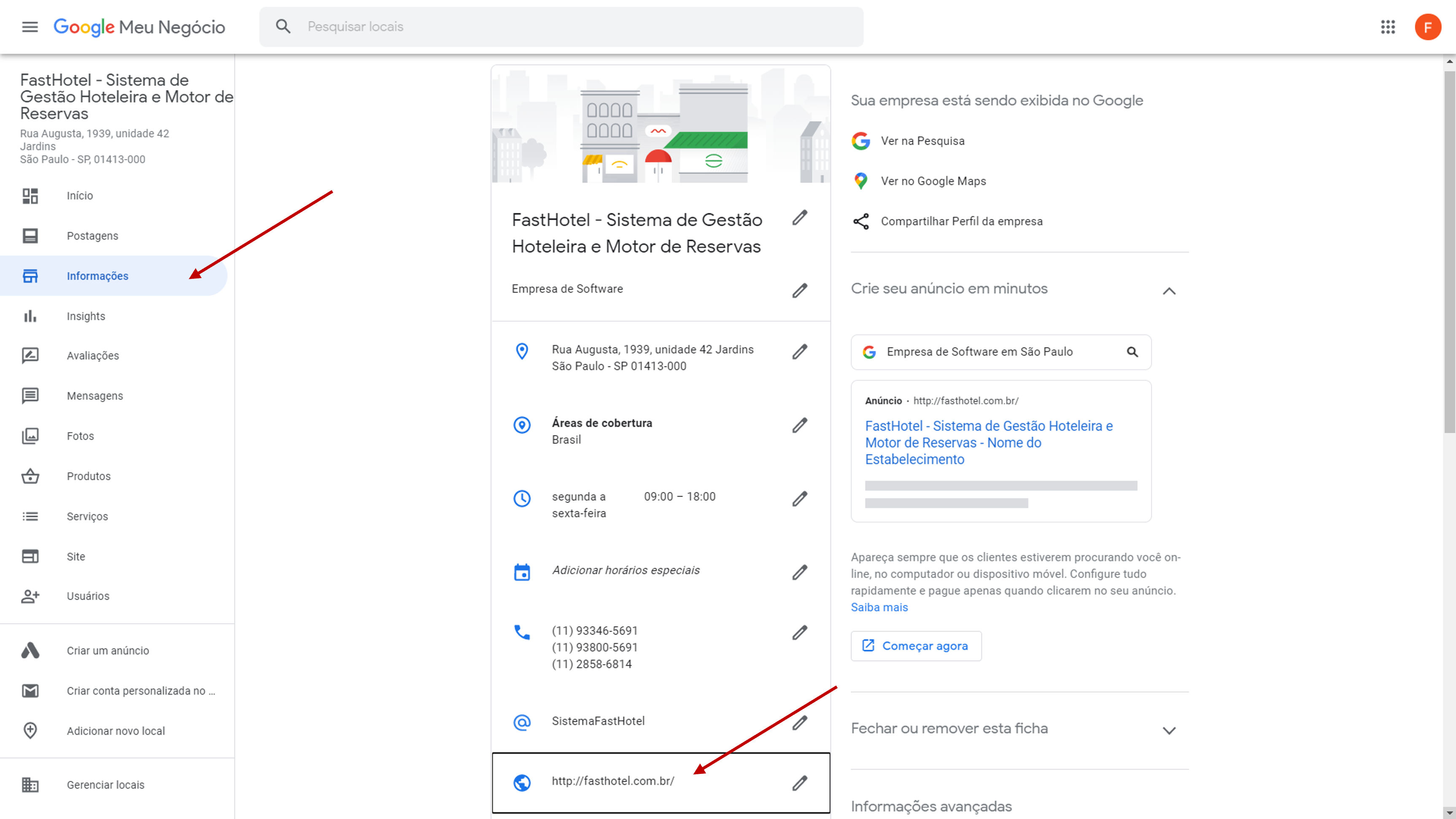Screen dimensions: 1456x819
Task: Click Empresa de Software em São Paulo box
Action: point(1001,352)
